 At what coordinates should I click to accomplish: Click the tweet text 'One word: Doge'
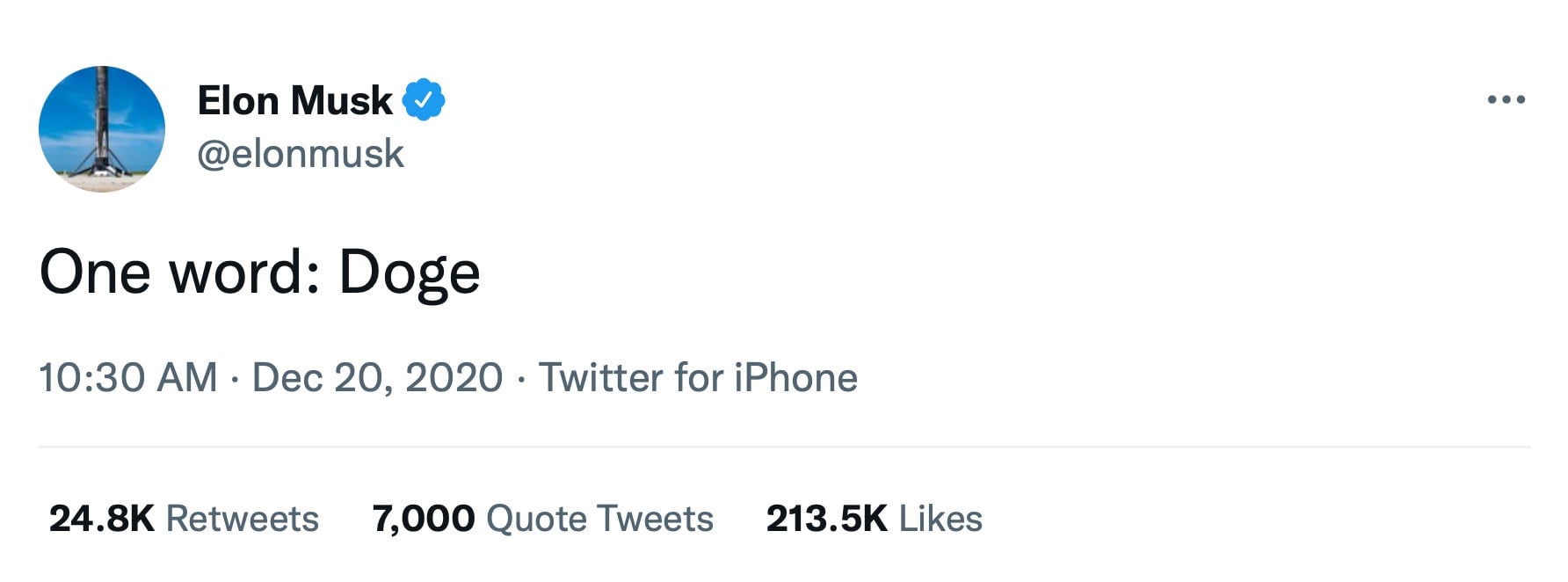tap(260, 273)
